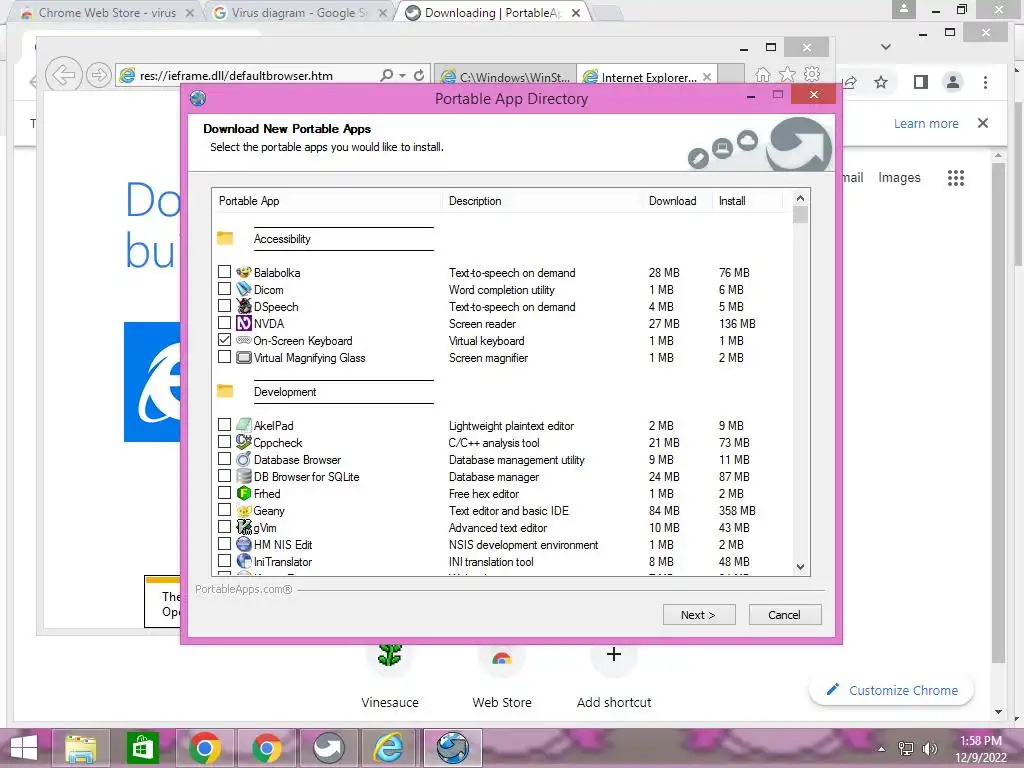Click Next in Portable App Directory

pos(699,615)
